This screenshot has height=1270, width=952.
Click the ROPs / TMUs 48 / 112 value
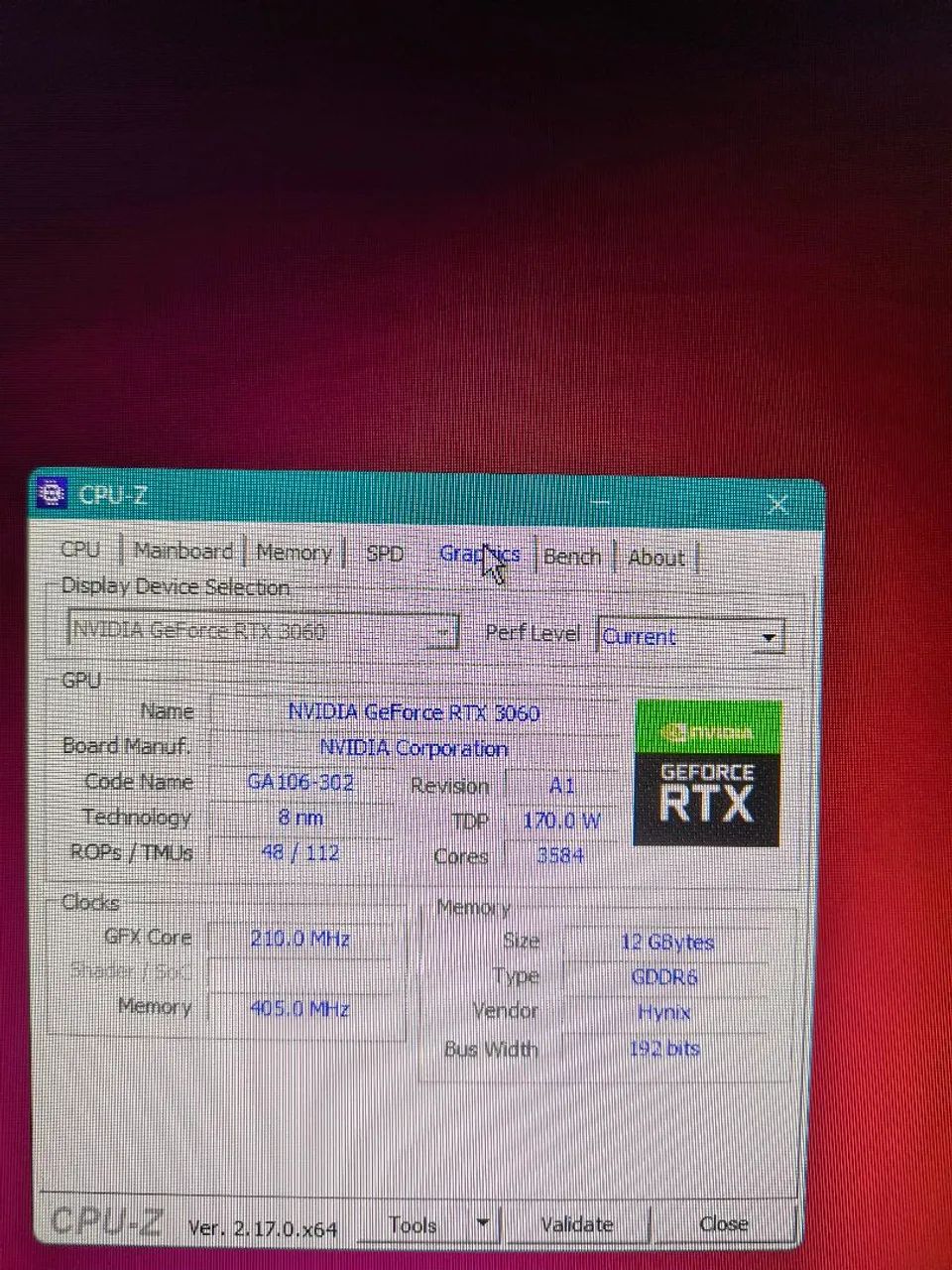coord(300,853)
